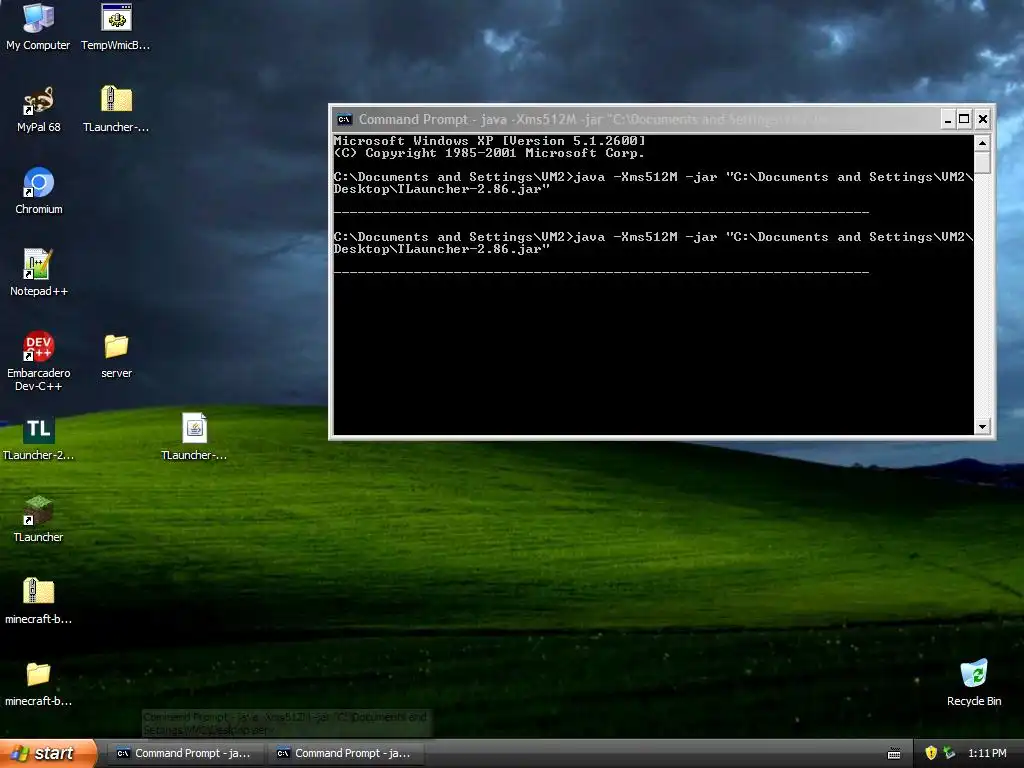This screenshot has height=768, width=1024.
Task: Click the "(C) Copyright 1985-2001 Microsoft Corp." line
Action: click(x=488, y=153)
